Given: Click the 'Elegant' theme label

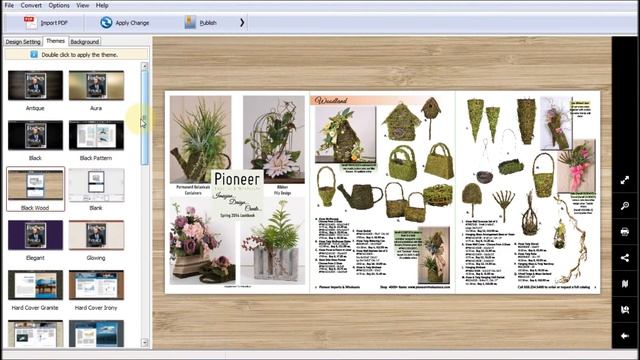Looking at the screenshot, I should pyautogui.click(x=35, y=258).
